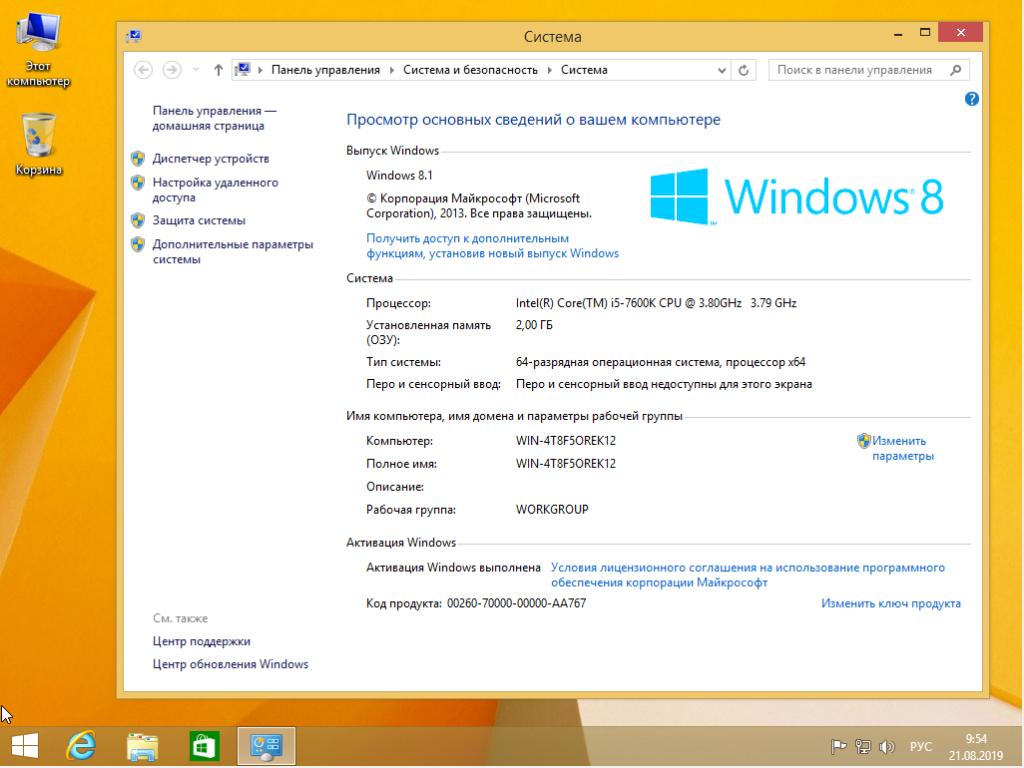Click the volume speaker tray icon
Image resolution: width=1024 pixels, height=768 pixels.
click(886, 746)
